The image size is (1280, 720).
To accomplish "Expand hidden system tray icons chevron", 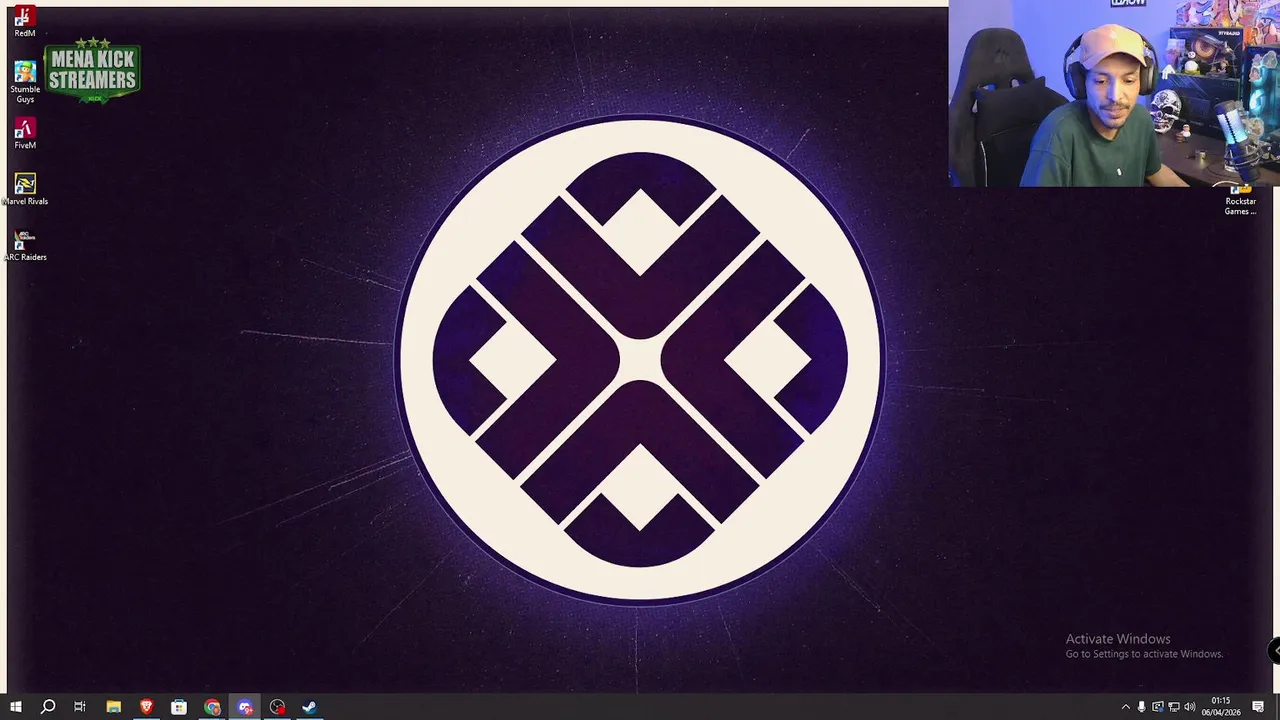I will (1125, 707).
